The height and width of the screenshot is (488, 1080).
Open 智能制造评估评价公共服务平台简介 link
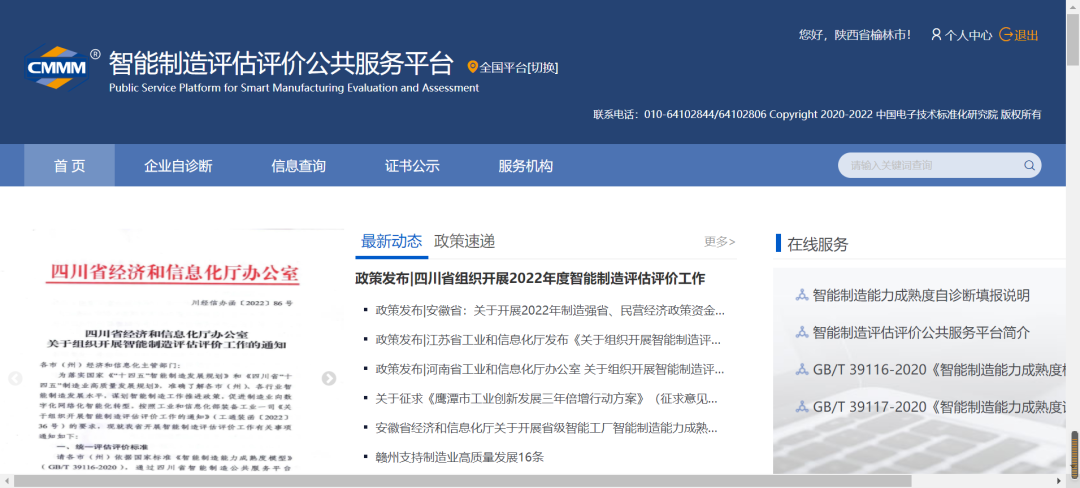coord(922,333)
